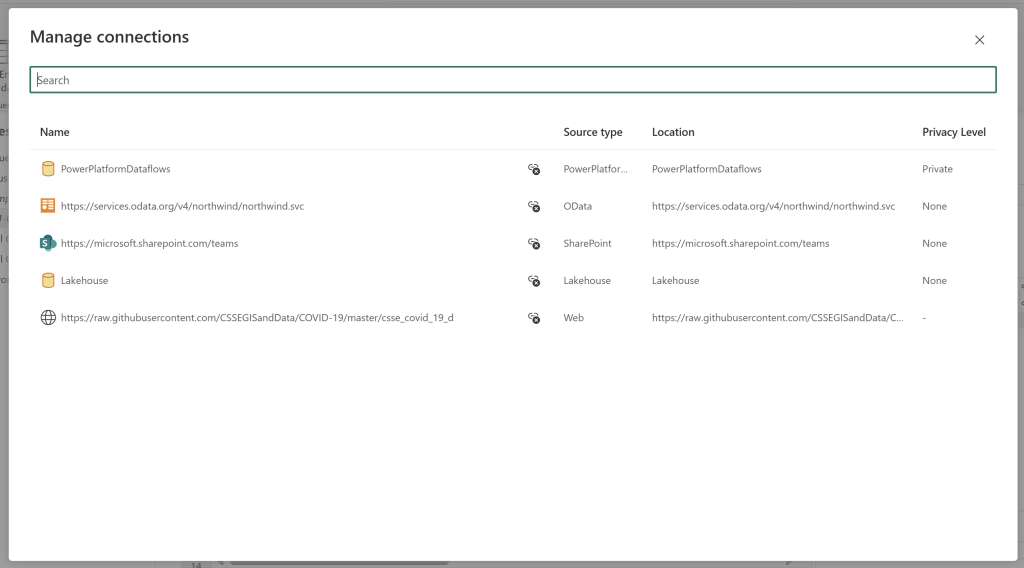Select the PowerPlatformDataflows connection name
Image resolution: width=1024 pixels, height=568 pixels.
click(116, 169)
